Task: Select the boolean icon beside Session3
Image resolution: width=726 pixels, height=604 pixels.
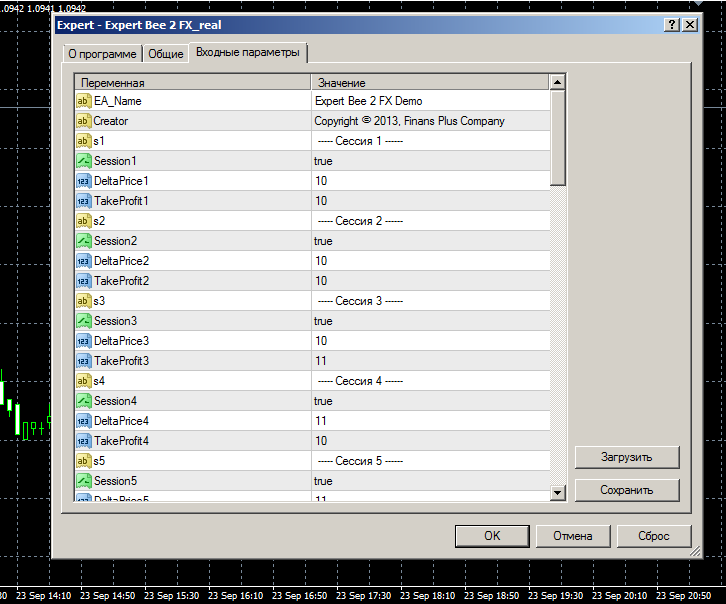Action: click(x=83, y=321)
